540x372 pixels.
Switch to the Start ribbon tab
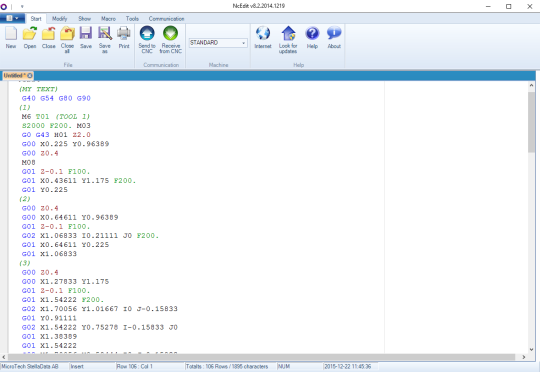[x=36, y=19]
